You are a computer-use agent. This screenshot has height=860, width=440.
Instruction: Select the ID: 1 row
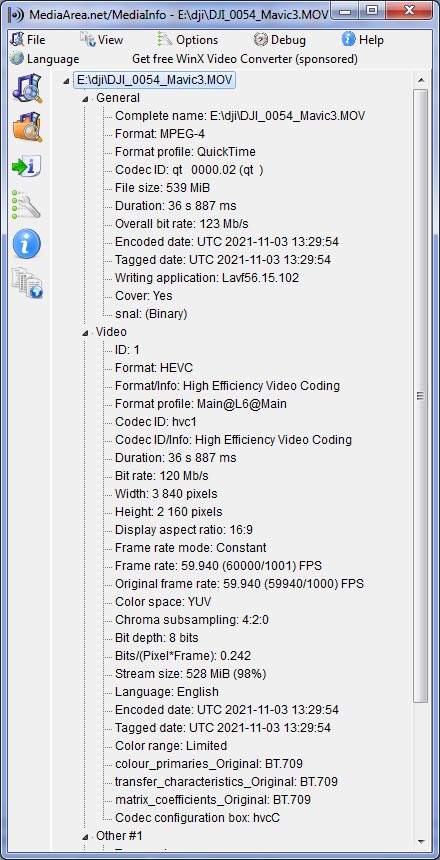click(127, 350)
